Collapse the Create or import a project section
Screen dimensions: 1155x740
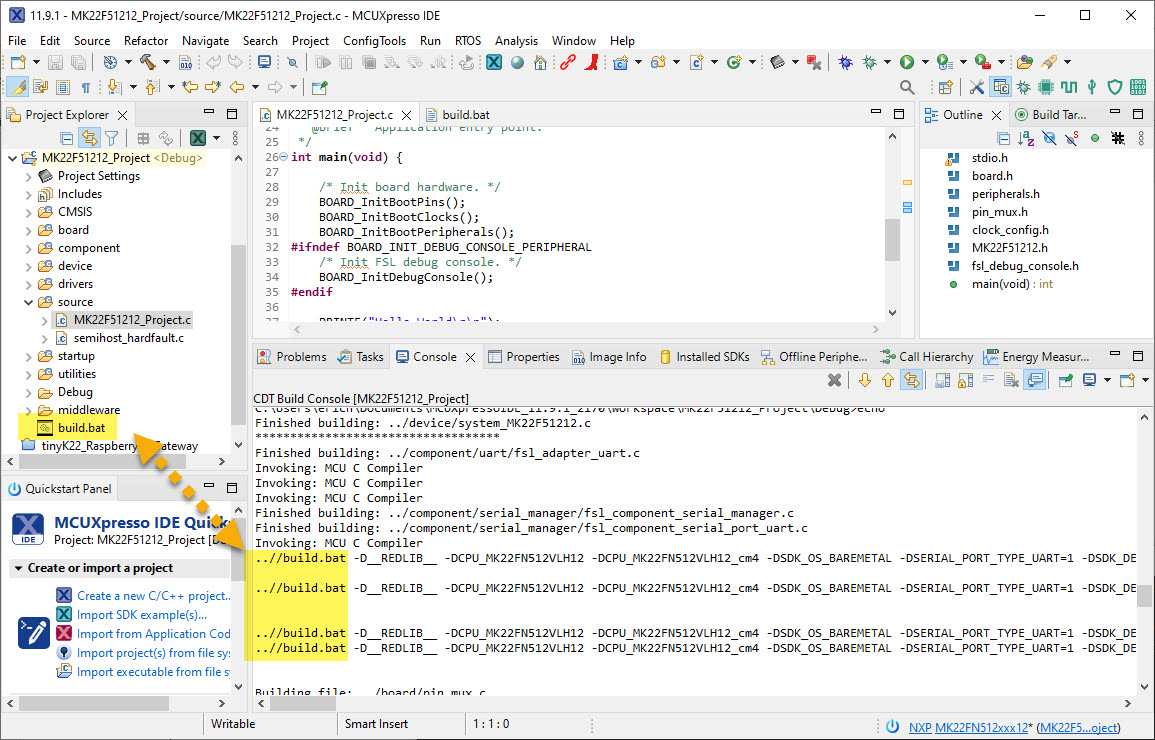[x=18, y=568]
